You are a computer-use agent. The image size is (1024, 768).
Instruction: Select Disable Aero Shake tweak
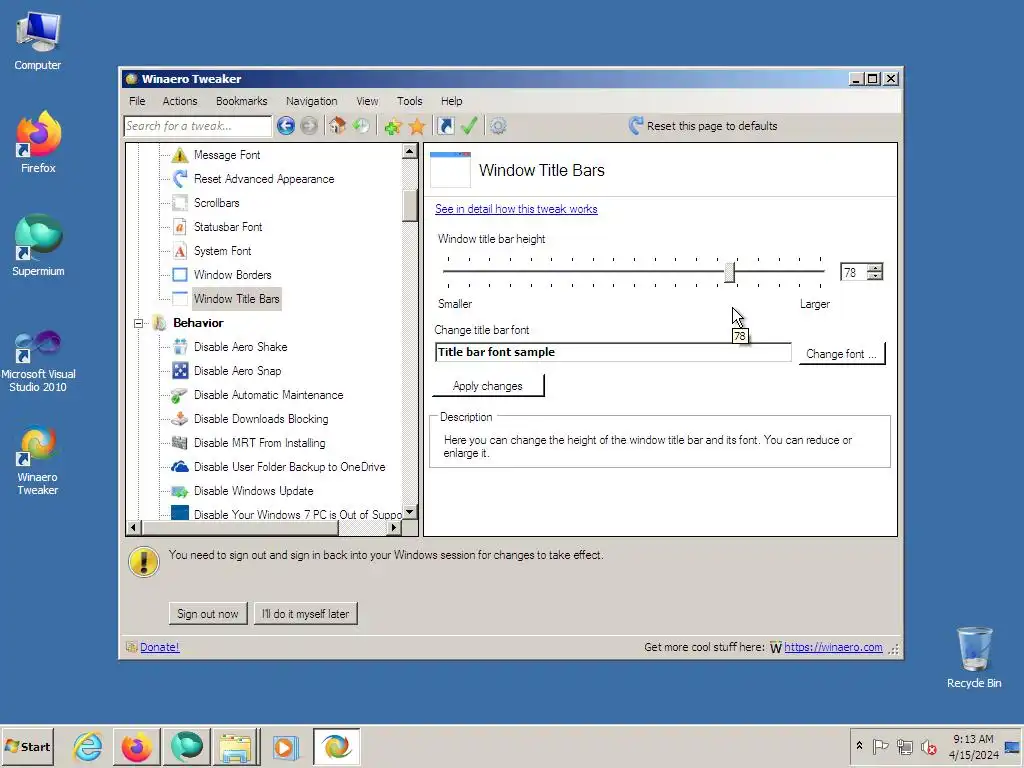[x=240, y=347]
